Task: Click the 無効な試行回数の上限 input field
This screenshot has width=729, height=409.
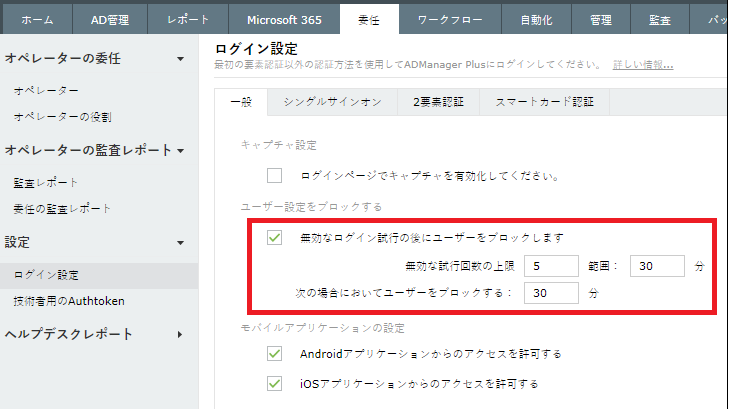Action: 551,266
